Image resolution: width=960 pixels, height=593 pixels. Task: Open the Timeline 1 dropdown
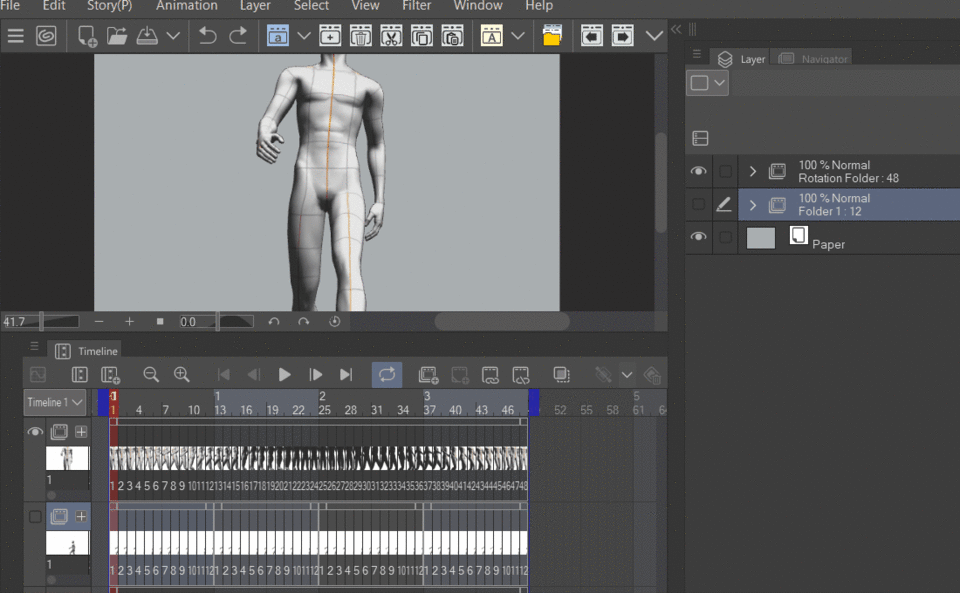click(54, 402)
